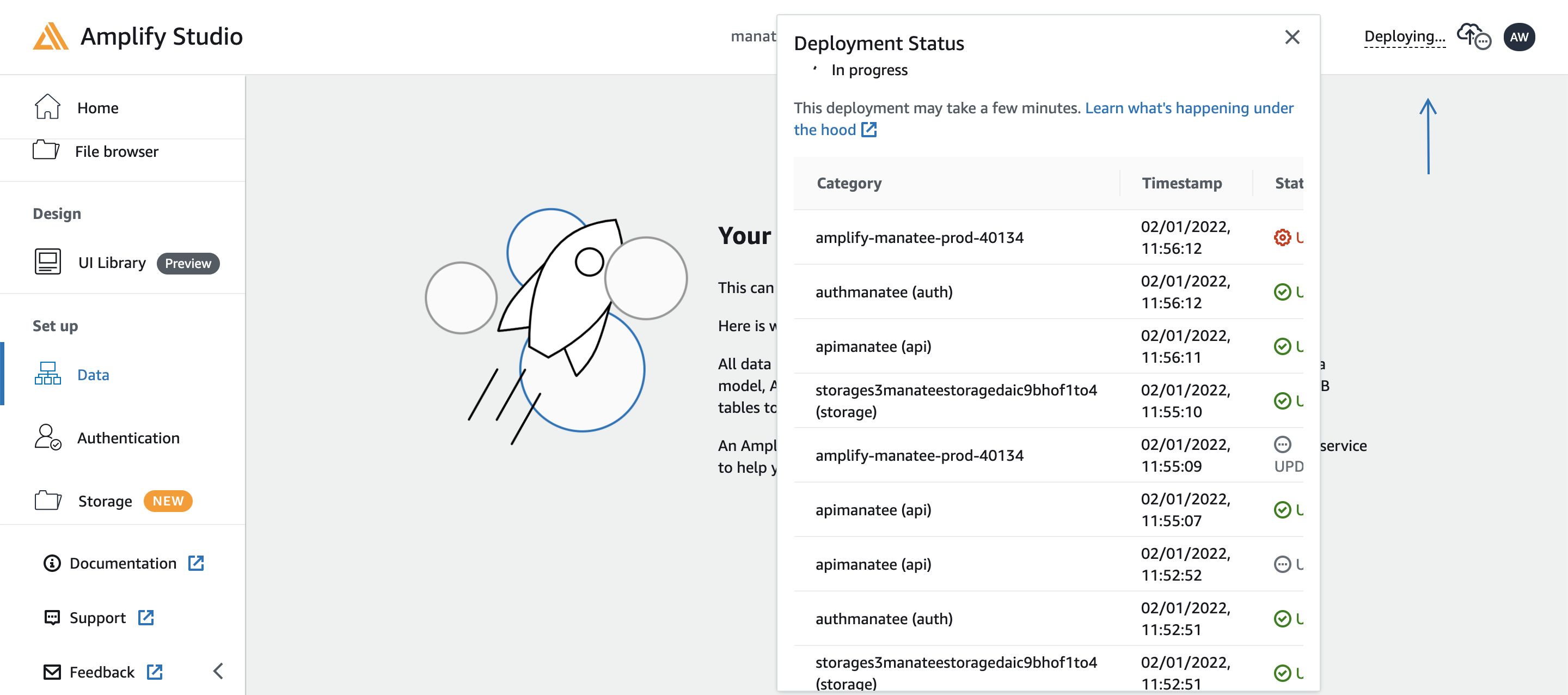Click the cloud upload deployment icon
The image size is (1568, 695).
click(1472, 36)
